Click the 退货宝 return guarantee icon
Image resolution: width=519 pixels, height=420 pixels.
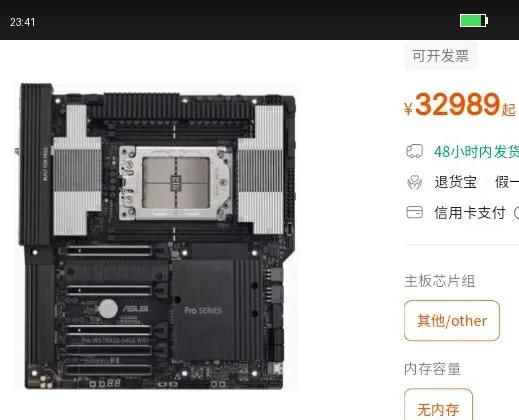point(414,182)
